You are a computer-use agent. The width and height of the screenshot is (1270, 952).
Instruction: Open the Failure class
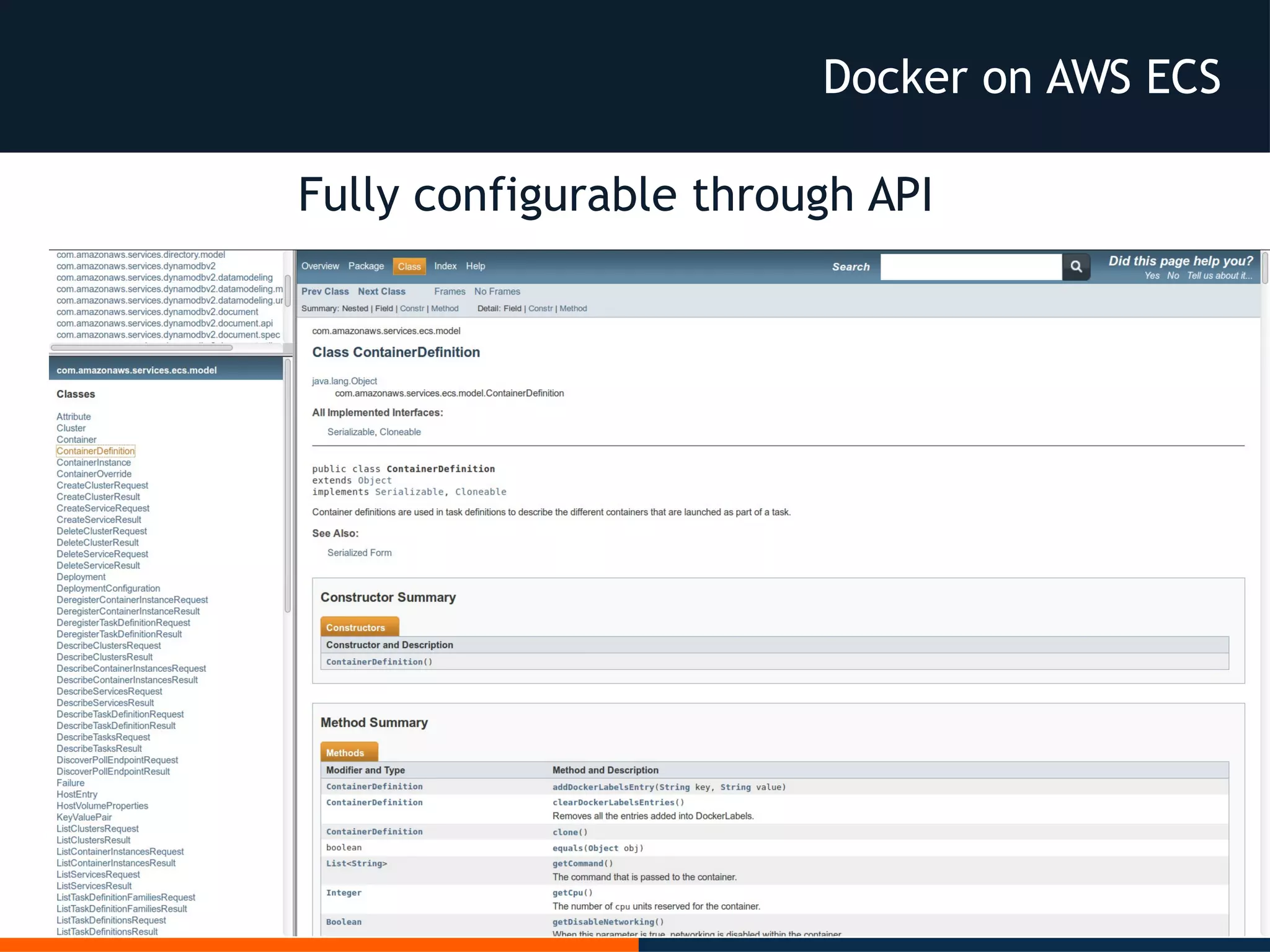click(x=71, y=783)
